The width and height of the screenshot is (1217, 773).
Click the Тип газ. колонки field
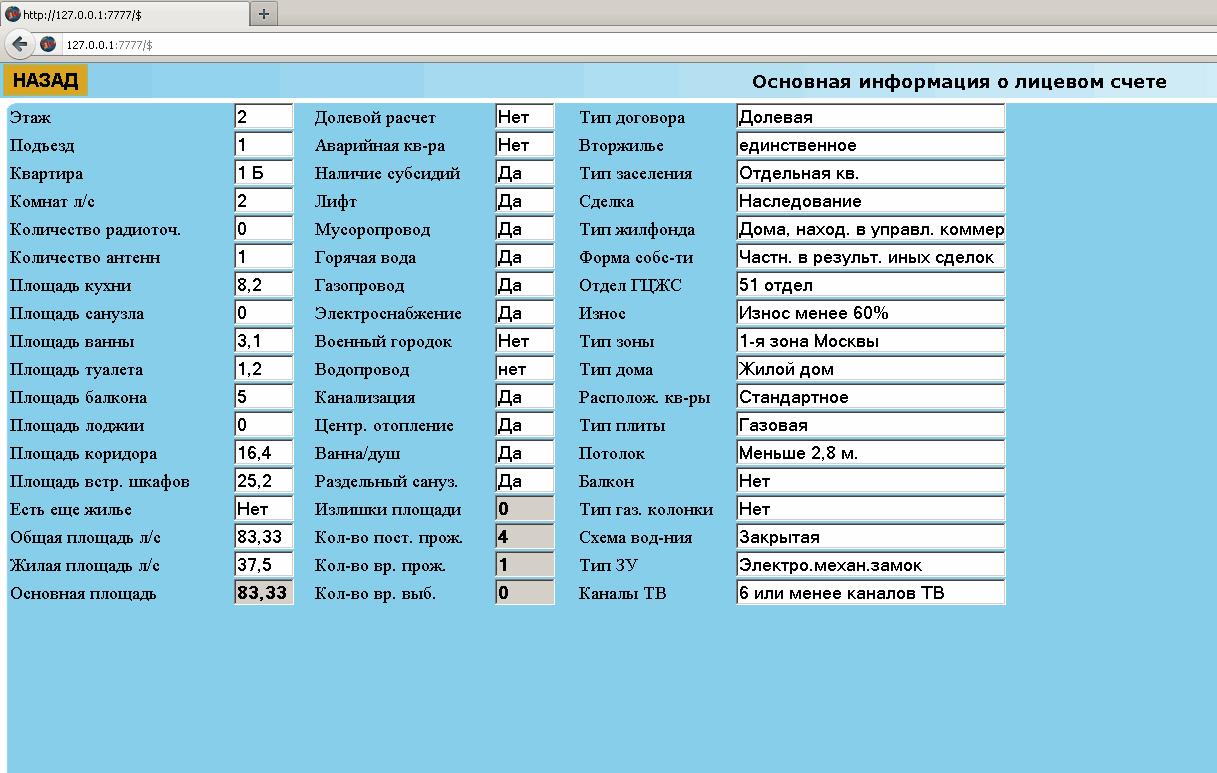click(x=871, y=509)
